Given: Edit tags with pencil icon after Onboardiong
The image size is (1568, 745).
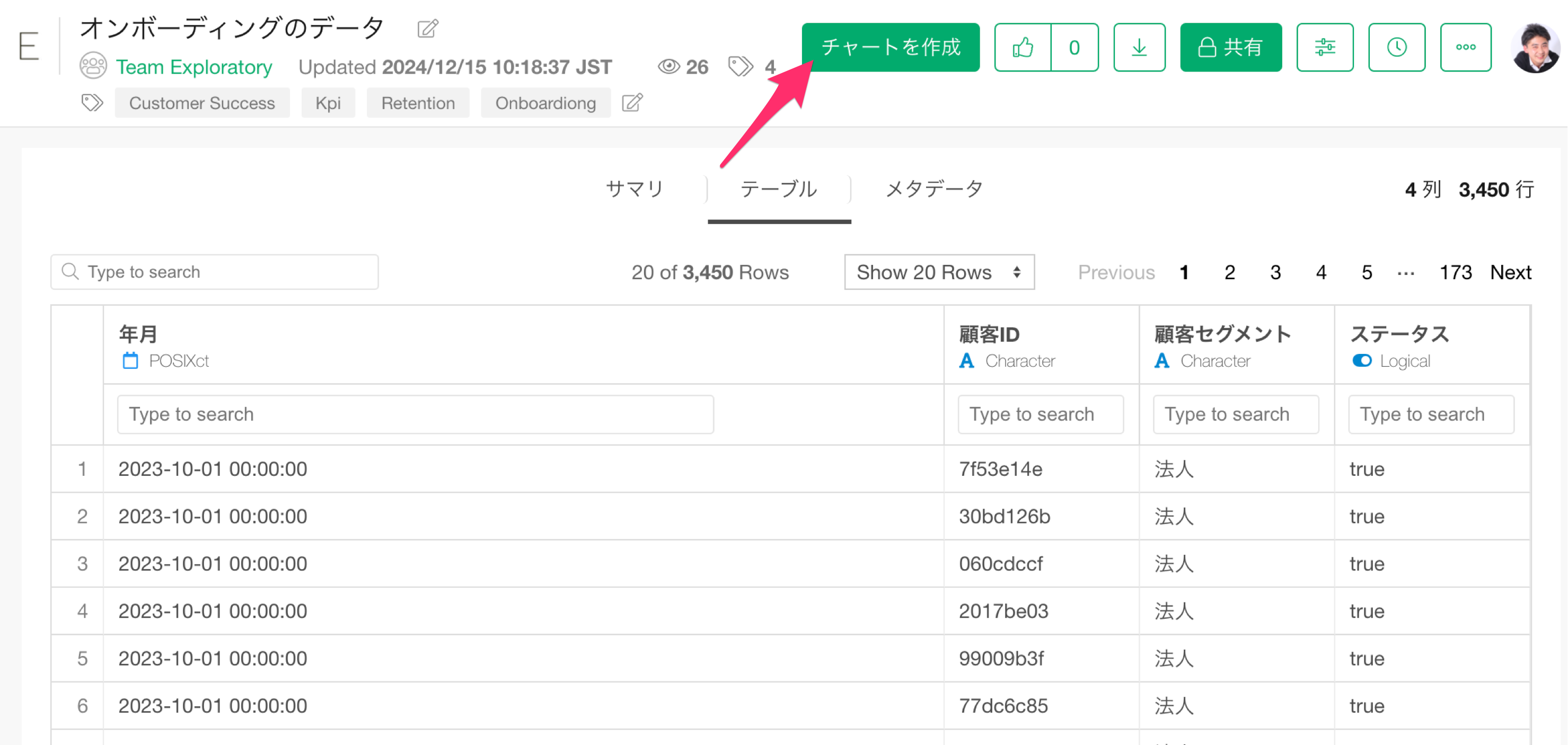Looking at the screenshot, I should pyautogui.click(x=632, y=103).
